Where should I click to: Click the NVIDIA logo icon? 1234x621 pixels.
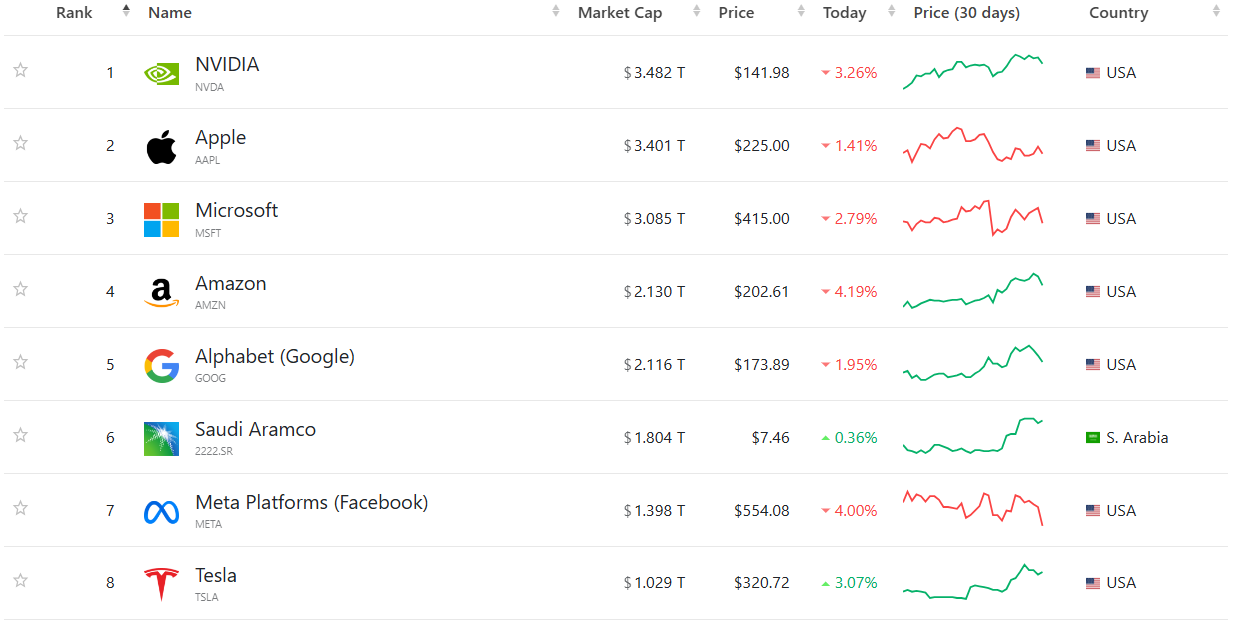click(x=161, y=73)
